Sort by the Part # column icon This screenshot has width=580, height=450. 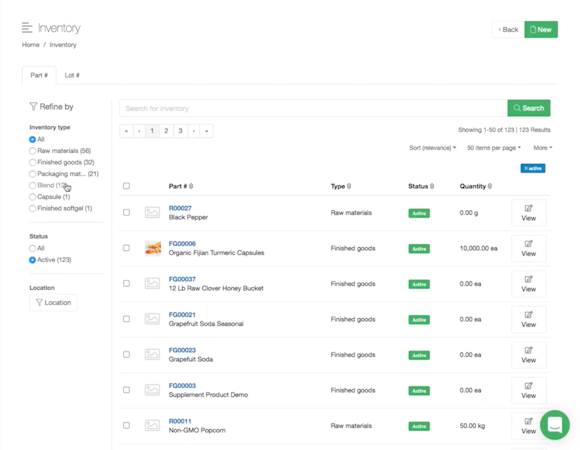(191, 186)
